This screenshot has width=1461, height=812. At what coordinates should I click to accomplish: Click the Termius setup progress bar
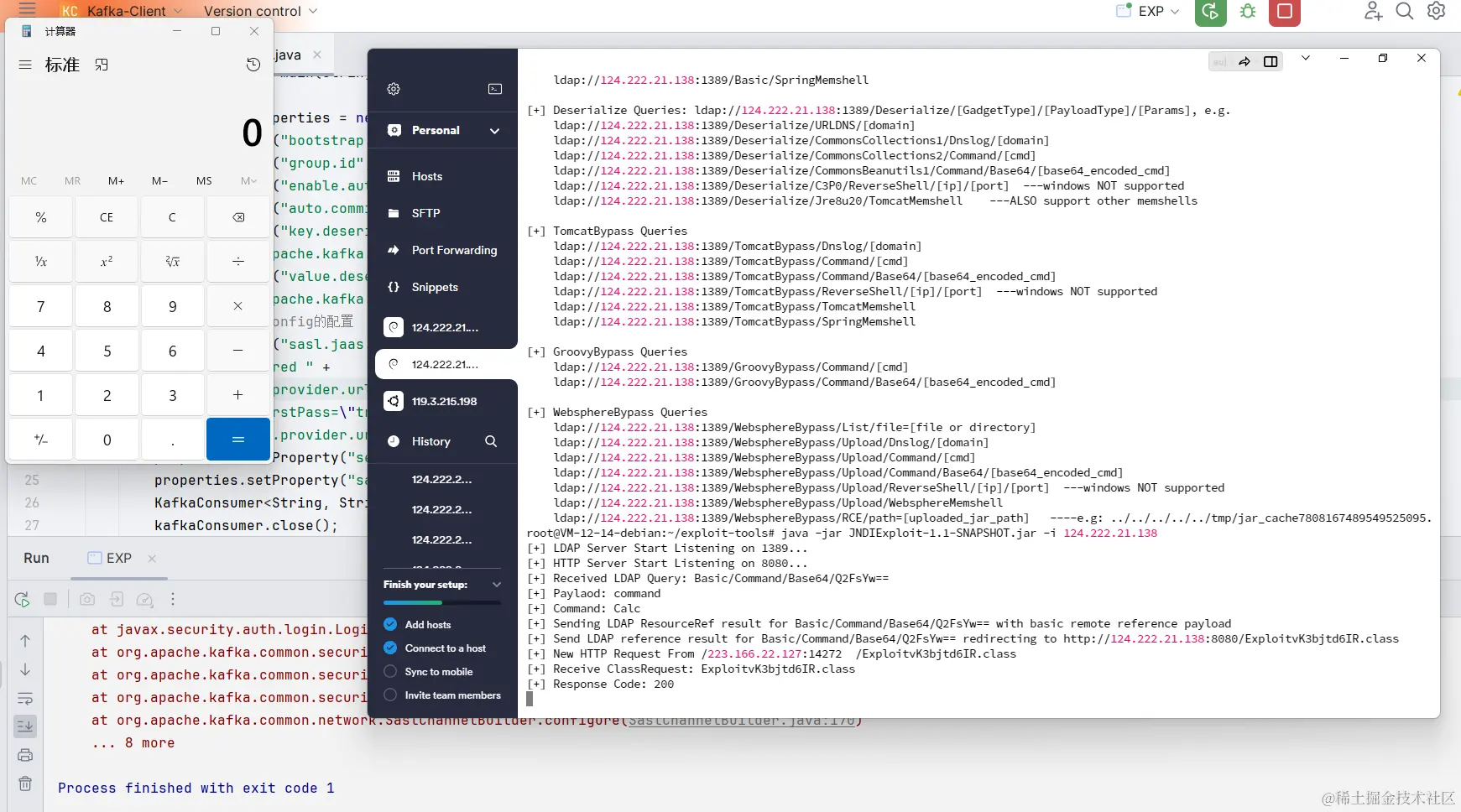[x=442, y=603]
